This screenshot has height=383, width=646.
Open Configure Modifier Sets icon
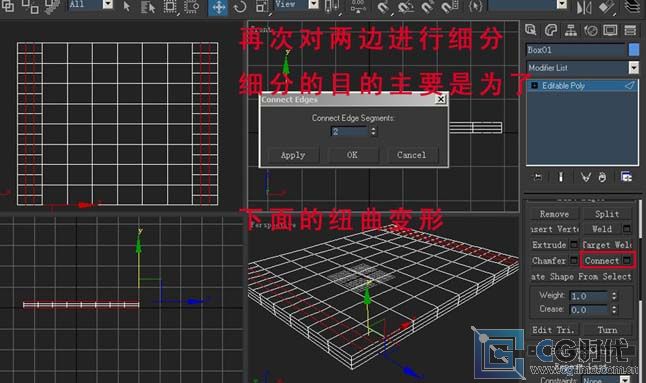click(626, 177)
